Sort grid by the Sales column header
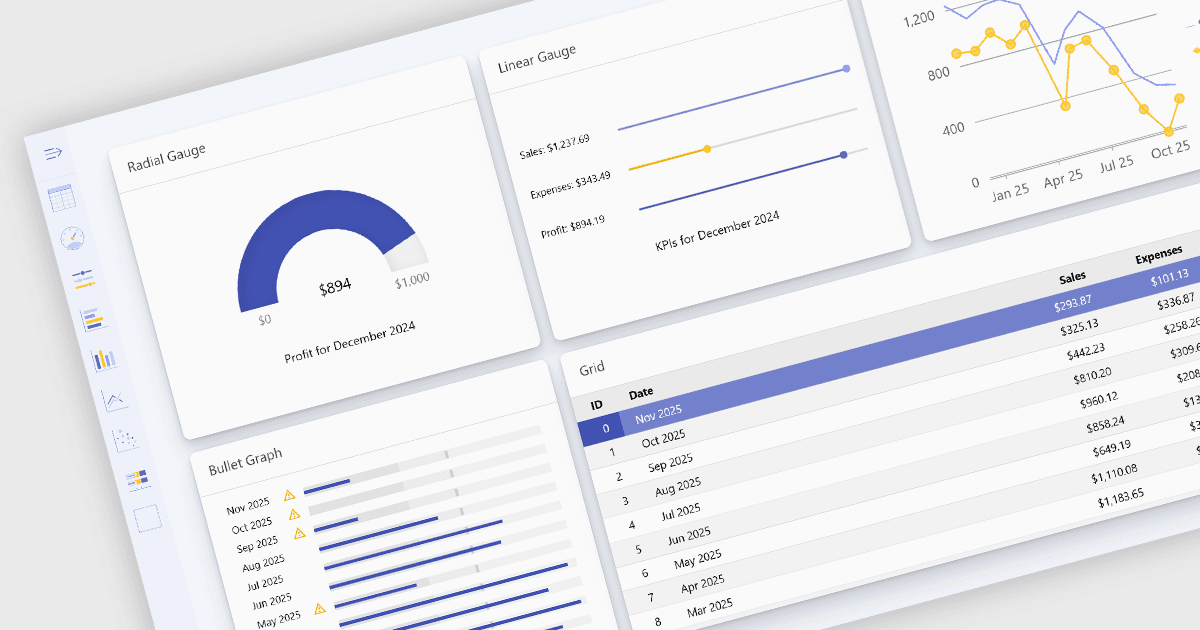Viewport: 1200px width, 630px height. click(1072, 277)
